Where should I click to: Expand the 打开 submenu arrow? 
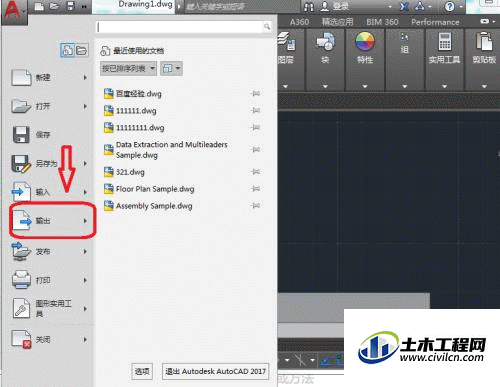pyautogui.click(x=85, y=106)
